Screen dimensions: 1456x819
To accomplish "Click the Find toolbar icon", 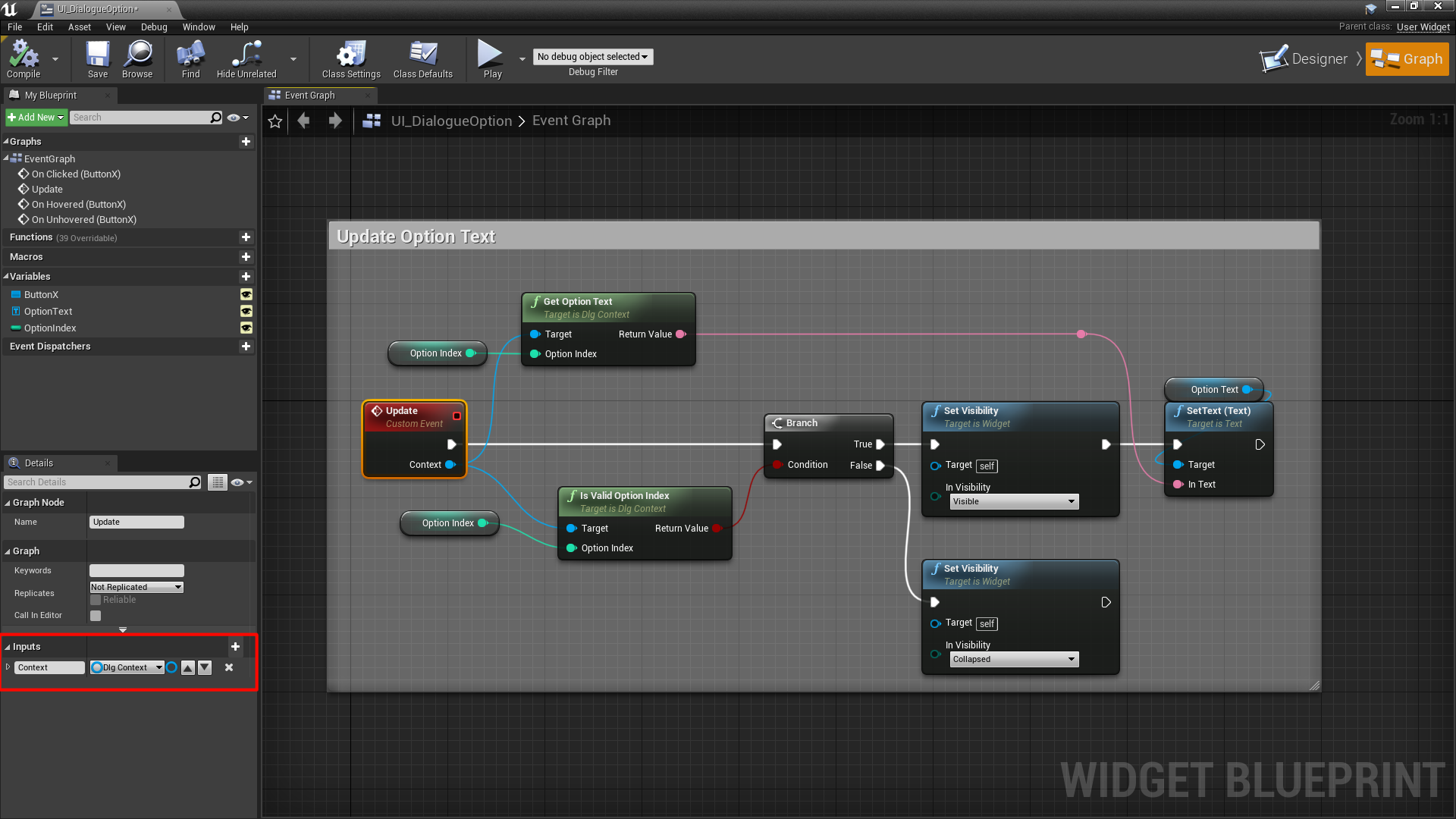I will (190, 59).
